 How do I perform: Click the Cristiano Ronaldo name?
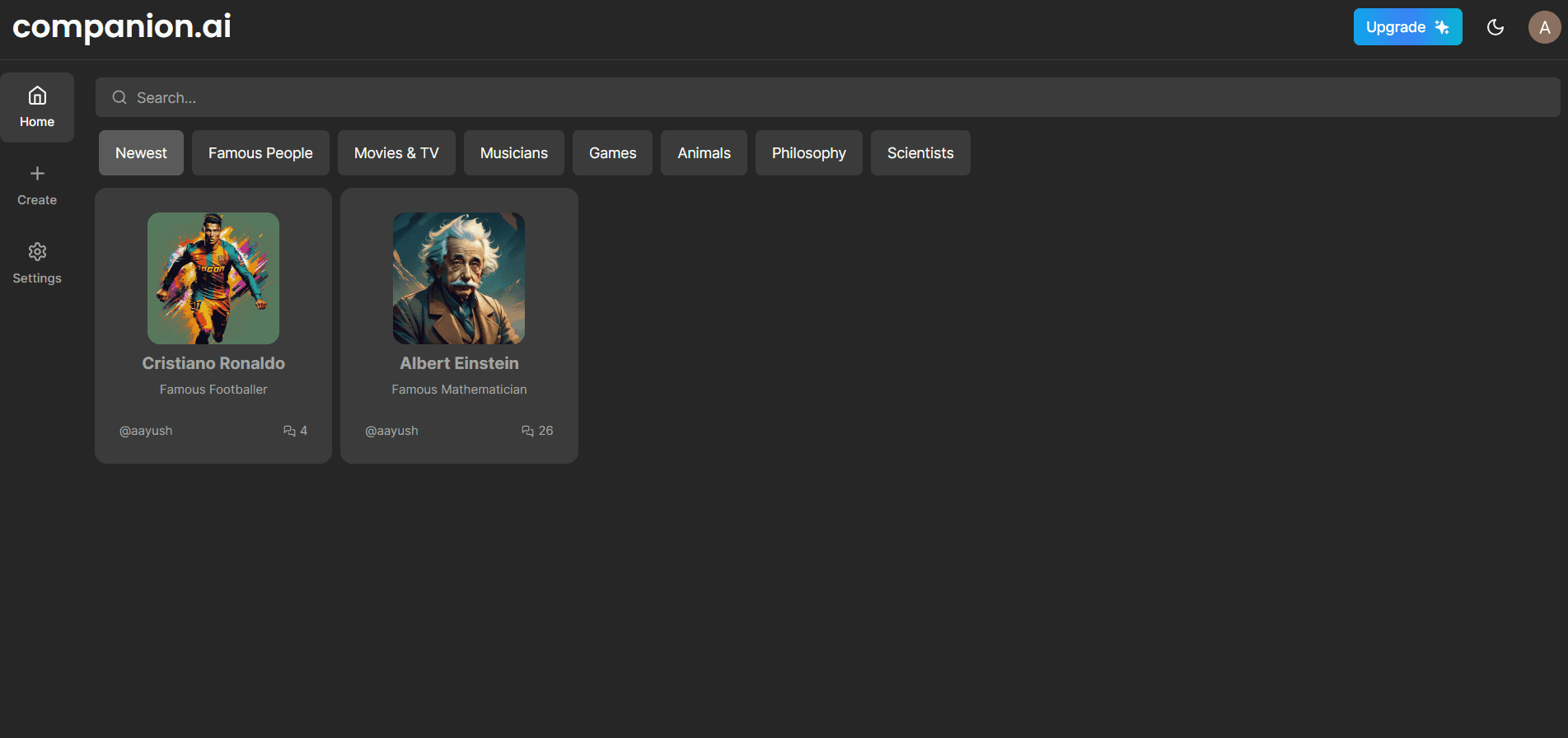(x=213, y=363)
